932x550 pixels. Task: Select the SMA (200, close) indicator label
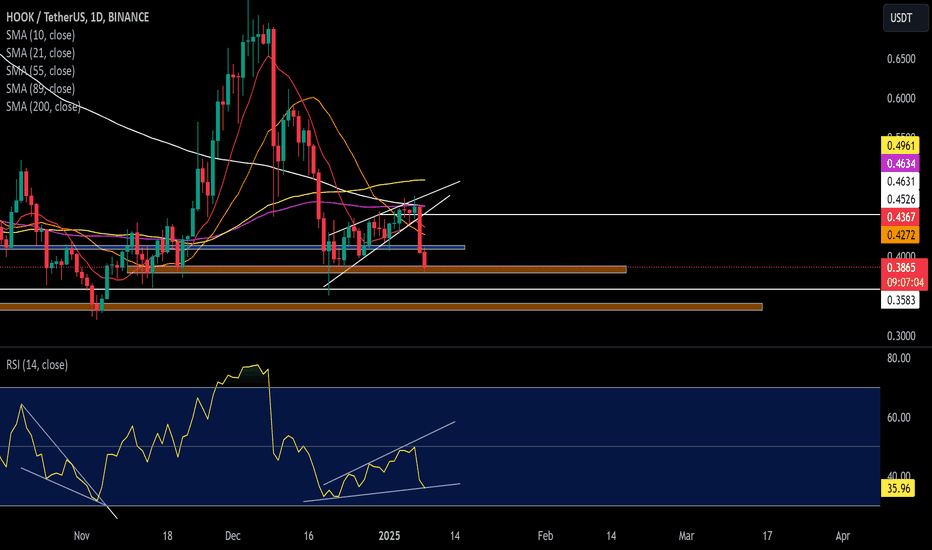click(x=43, y=106)
